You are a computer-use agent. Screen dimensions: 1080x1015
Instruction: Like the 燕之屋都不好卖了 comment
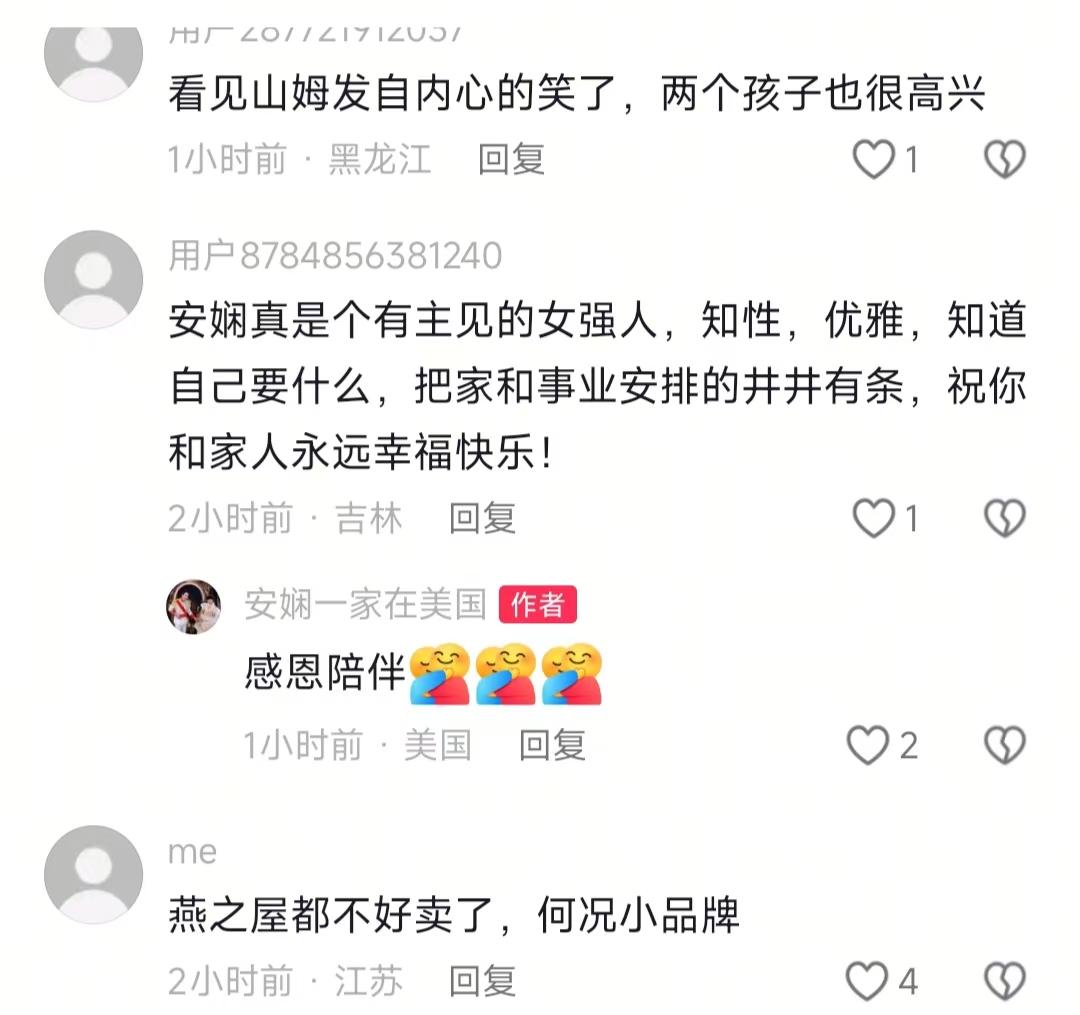(x=867, y=981)
